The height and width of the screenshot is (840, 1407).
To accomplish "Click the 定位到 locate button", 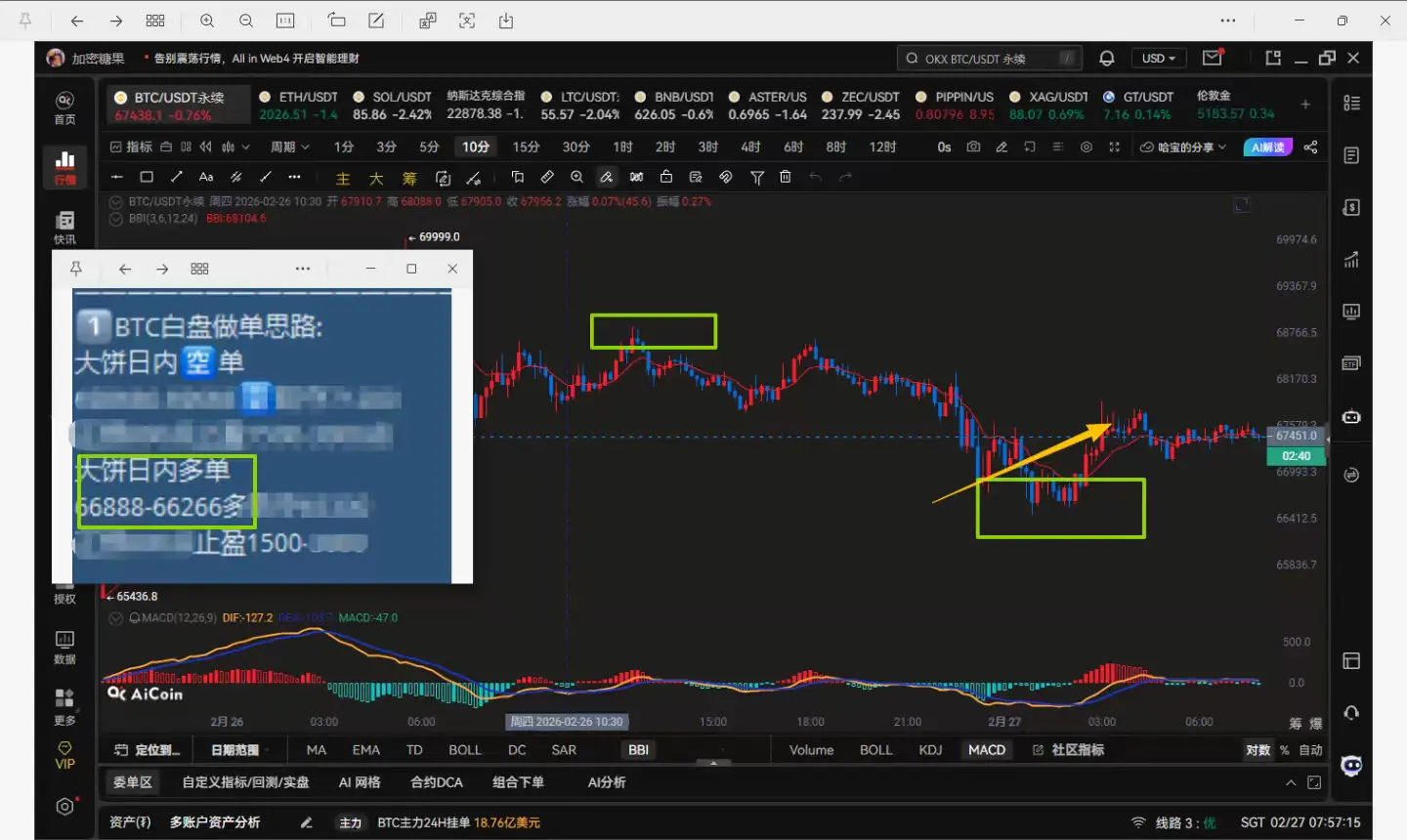I will (148, 750).
